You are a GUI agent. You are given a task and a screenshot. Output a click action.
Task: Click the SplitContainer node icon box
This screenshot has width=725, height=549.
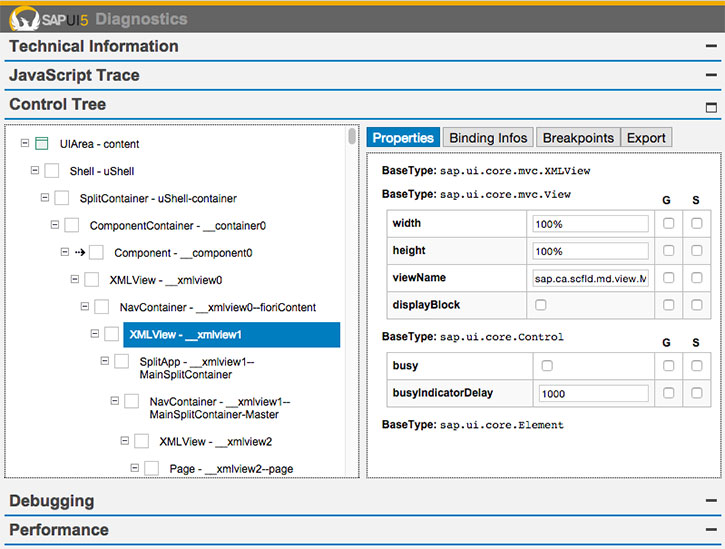[x=61, y=198]
